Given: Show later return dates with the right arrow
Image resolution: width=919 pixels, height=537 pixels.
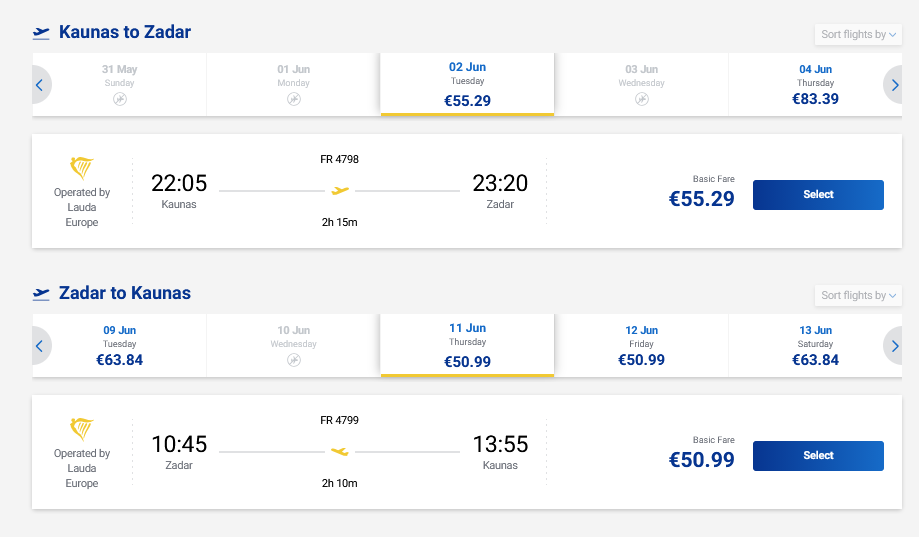Looking at the screenshot, I should pos(893,346).
